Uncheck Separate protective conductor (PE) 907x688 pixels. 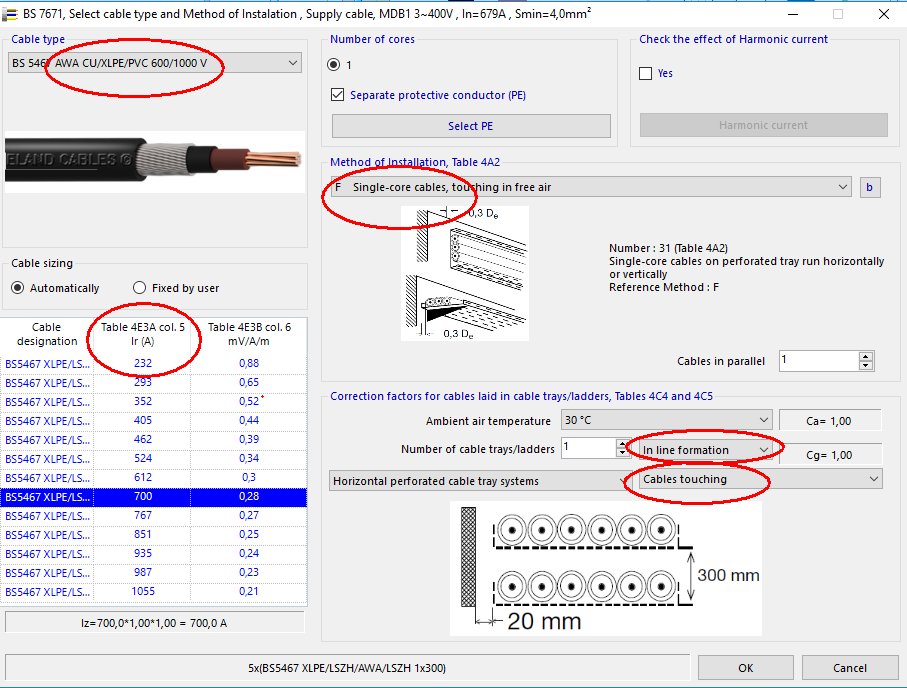click(338, 96)
